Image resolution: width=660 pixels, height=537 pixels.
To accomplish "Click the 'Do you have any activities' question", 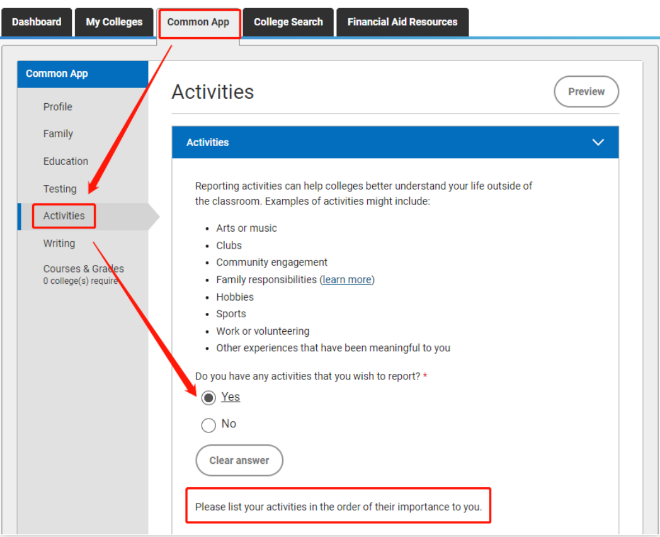I will point(308,376).
